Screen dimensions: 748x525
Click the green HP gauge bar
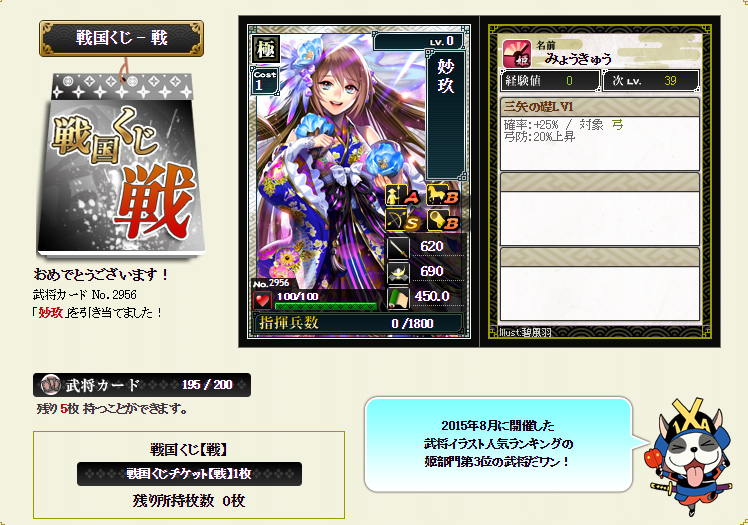326,306
